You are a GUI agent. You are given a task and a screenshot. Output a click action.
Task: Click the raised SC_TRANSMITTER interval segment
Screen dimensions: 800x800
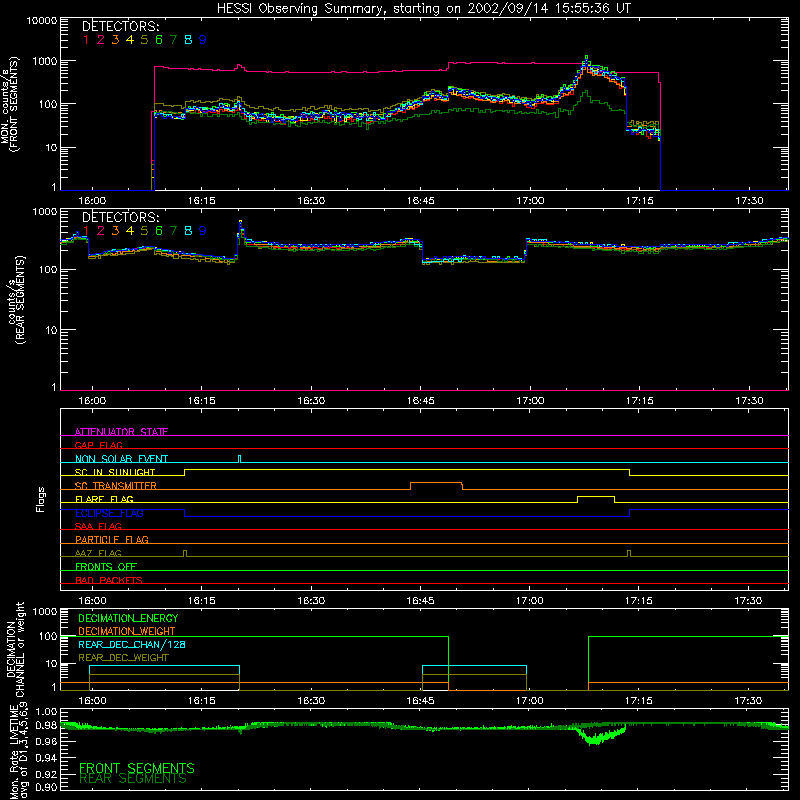point(436,483)
